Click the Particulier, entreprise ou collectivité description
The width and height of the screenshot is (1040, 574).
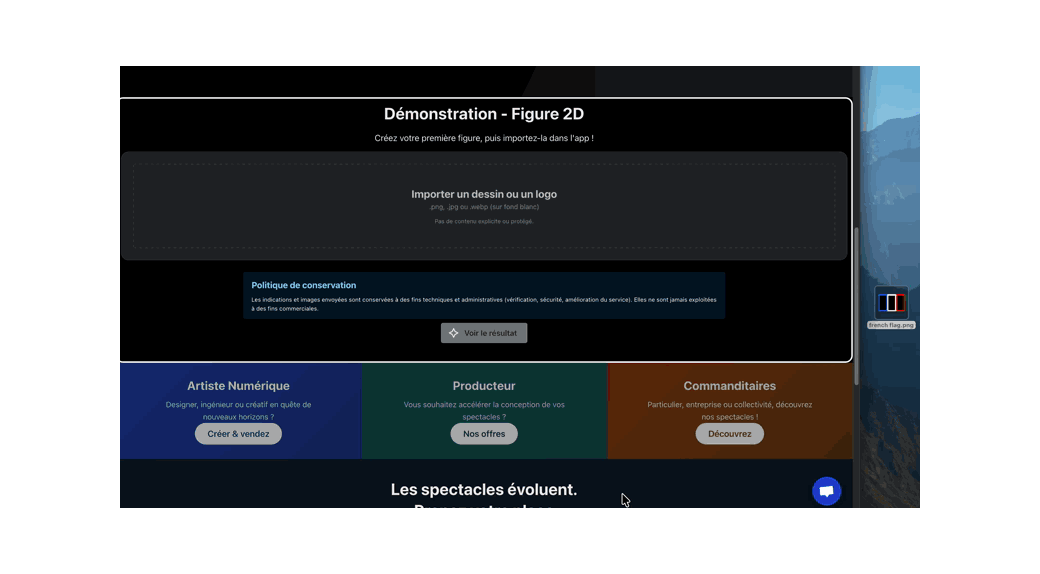click(x=729, y=410)
